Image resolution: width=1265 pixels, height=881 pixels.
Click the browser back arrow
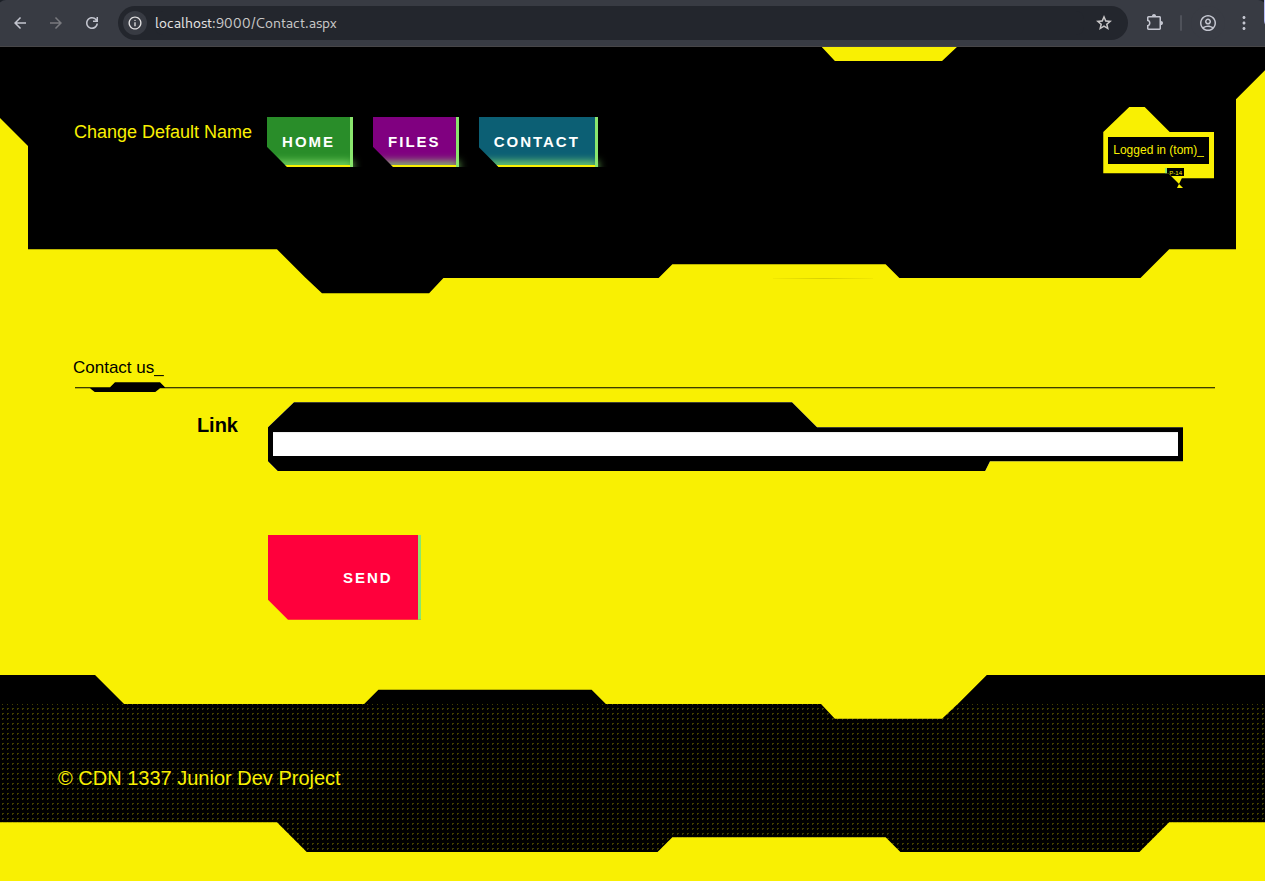(20, 23)
